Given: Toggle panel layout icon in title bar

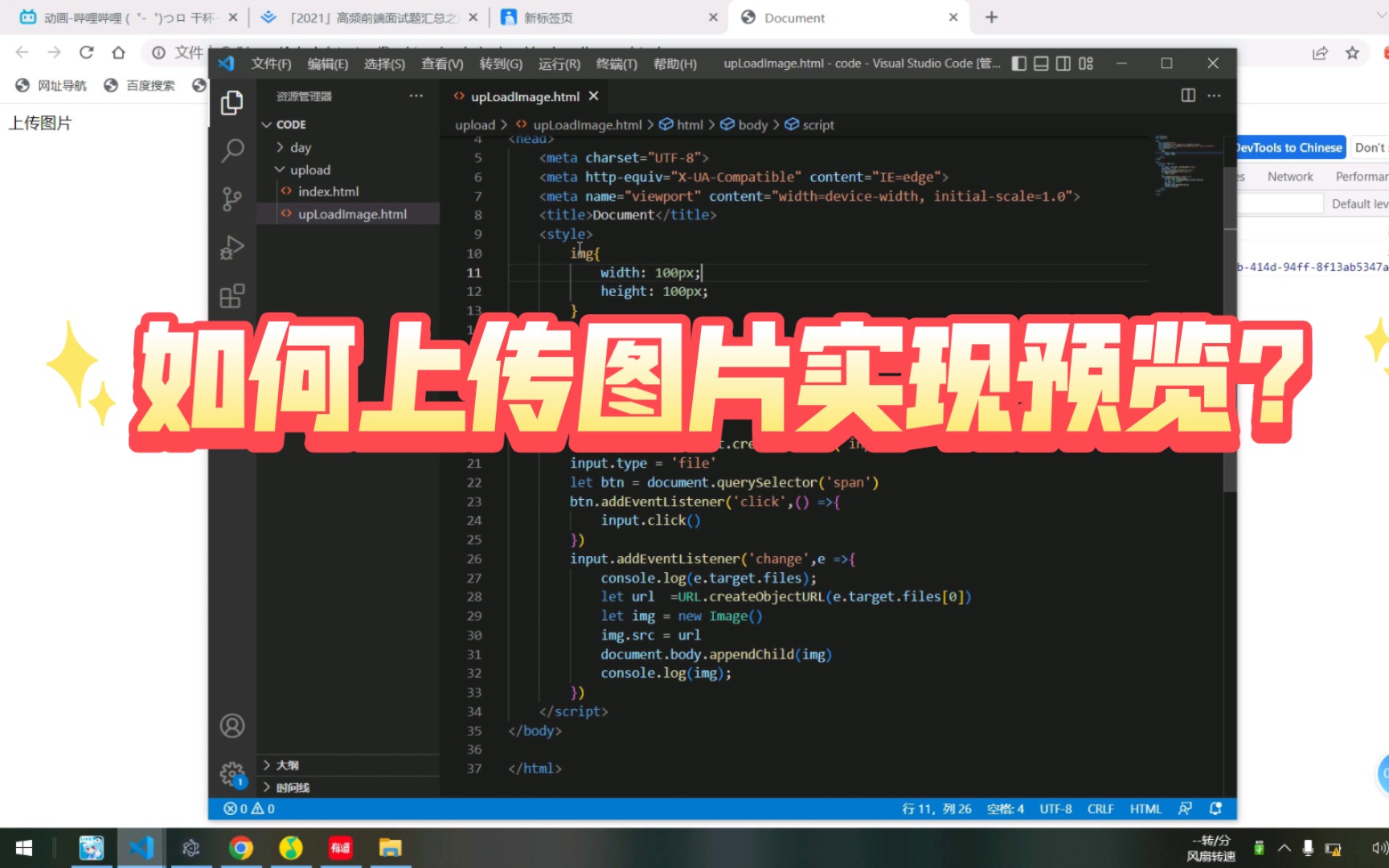Looking at the screenshot, I should click(1041, 63).
